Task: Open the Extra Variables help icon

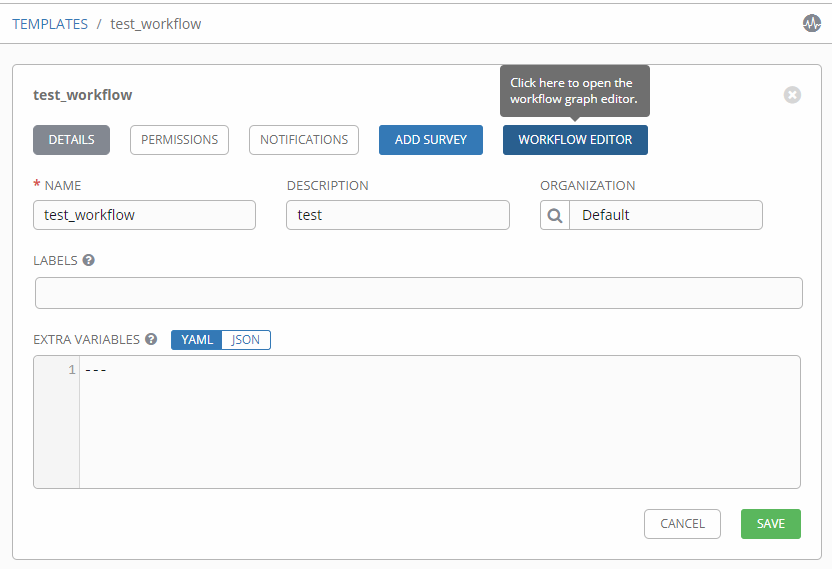Action: tap(151, 339)
